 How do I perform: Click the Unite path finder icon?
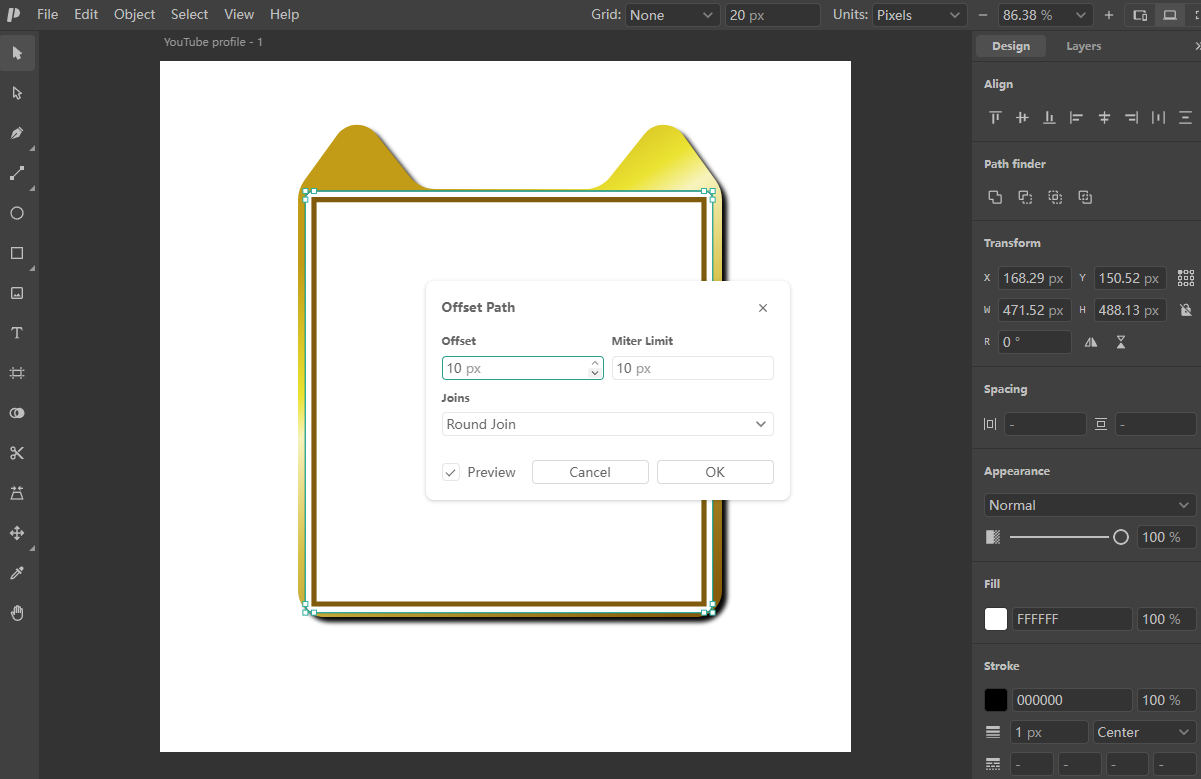[995, 197]
